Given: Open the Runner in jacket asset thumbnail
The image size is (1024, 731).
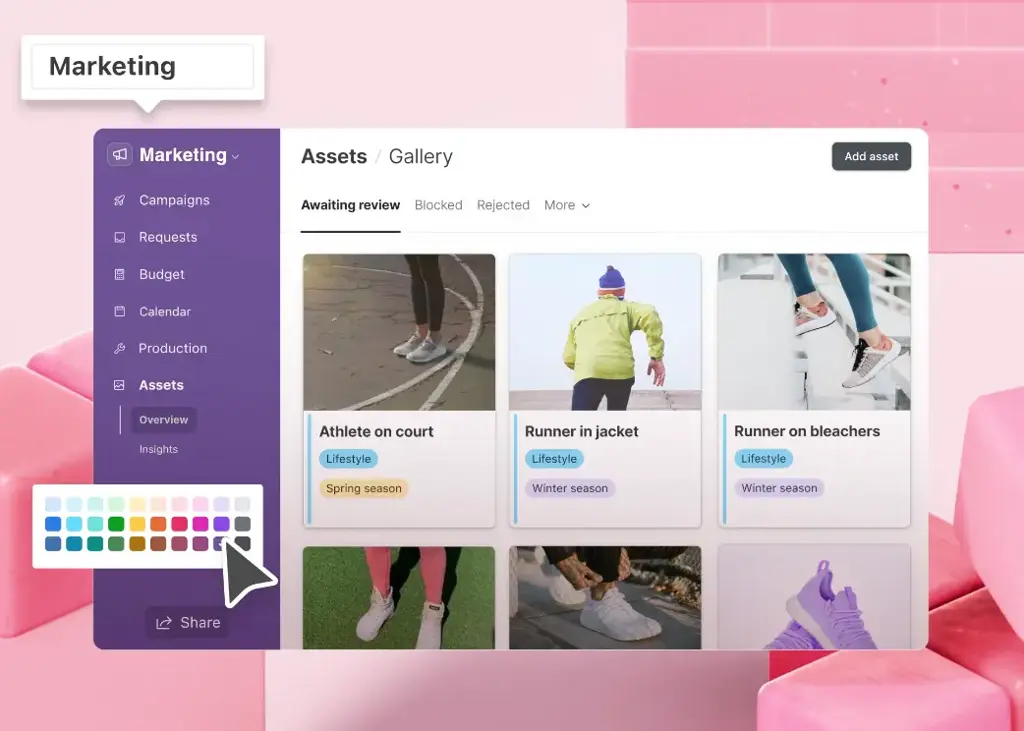Looking at the screenshot, I should (605, 332).
